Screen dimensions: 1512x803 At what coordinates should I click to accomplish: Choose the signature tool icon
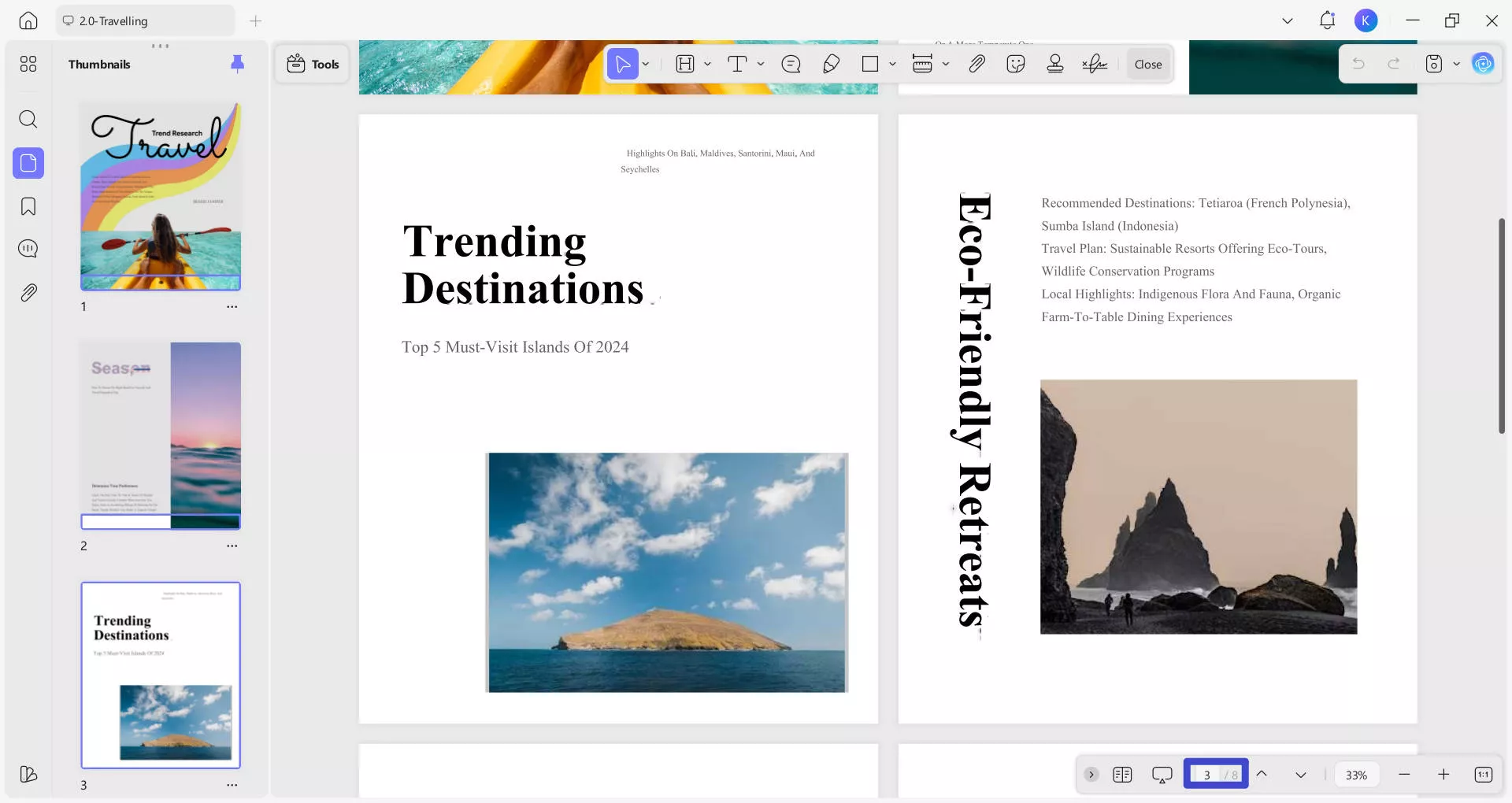1095,64
